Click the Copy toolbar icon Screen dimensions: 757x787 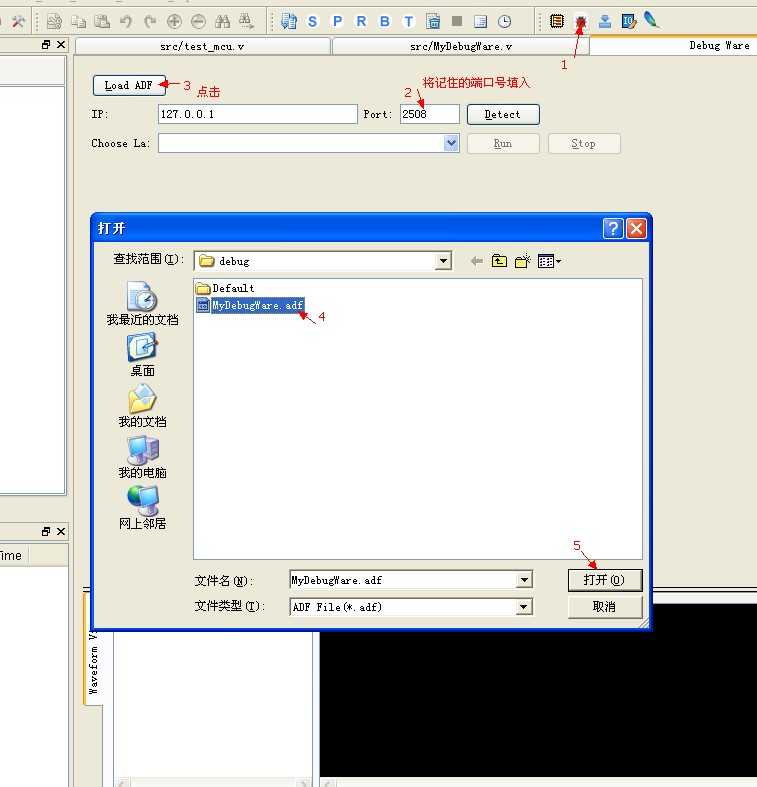click(x=78, y=22)
